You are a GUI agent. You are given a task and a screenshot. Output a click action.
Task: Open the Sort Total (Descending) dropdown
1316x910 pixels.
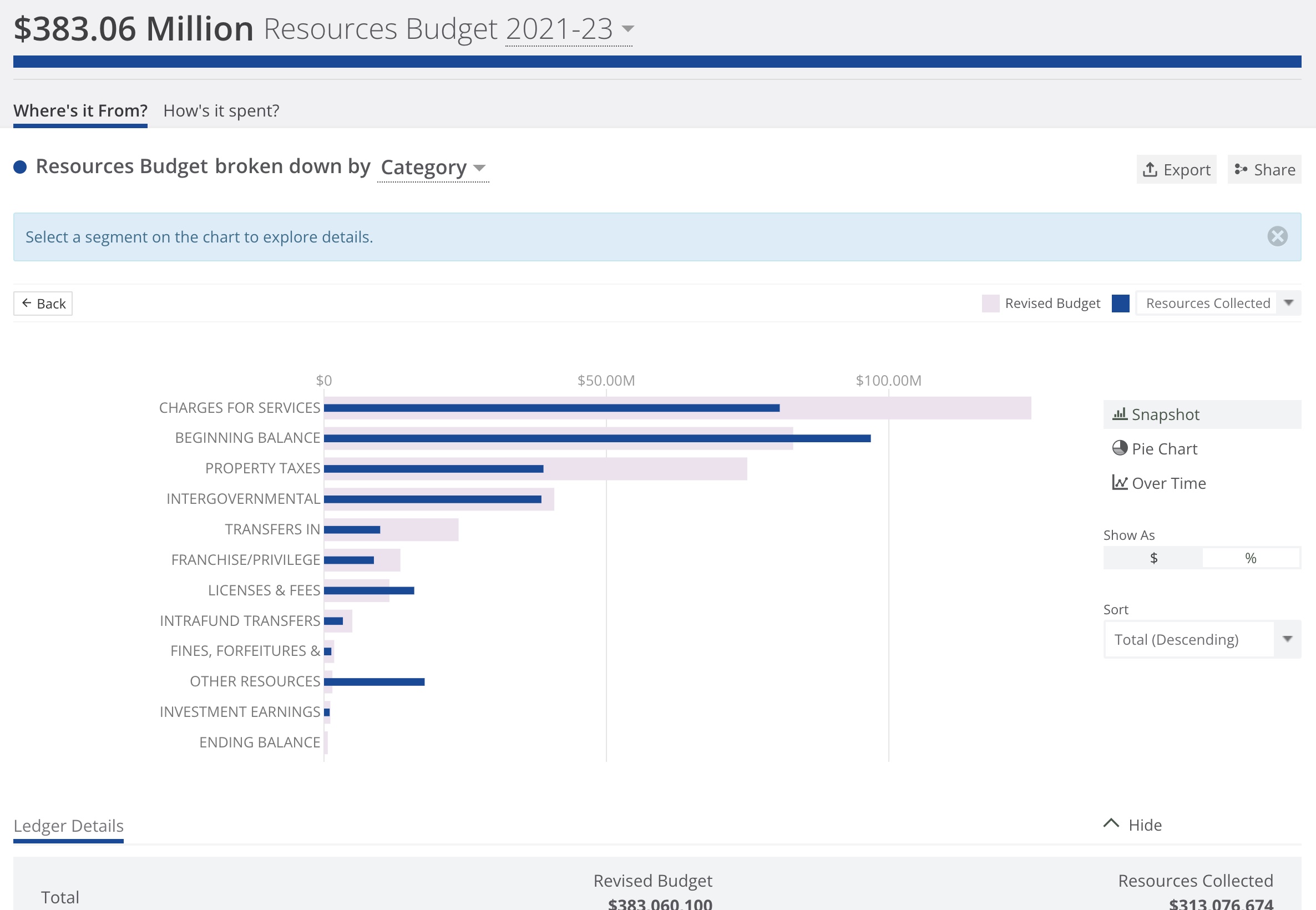tap(1202, 639)
